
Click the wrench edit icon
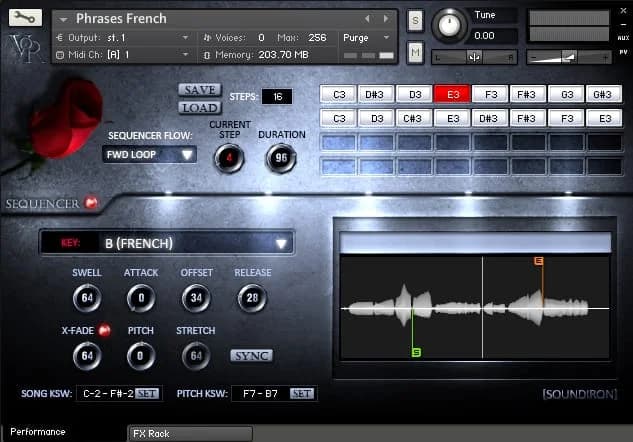(26, 17)
